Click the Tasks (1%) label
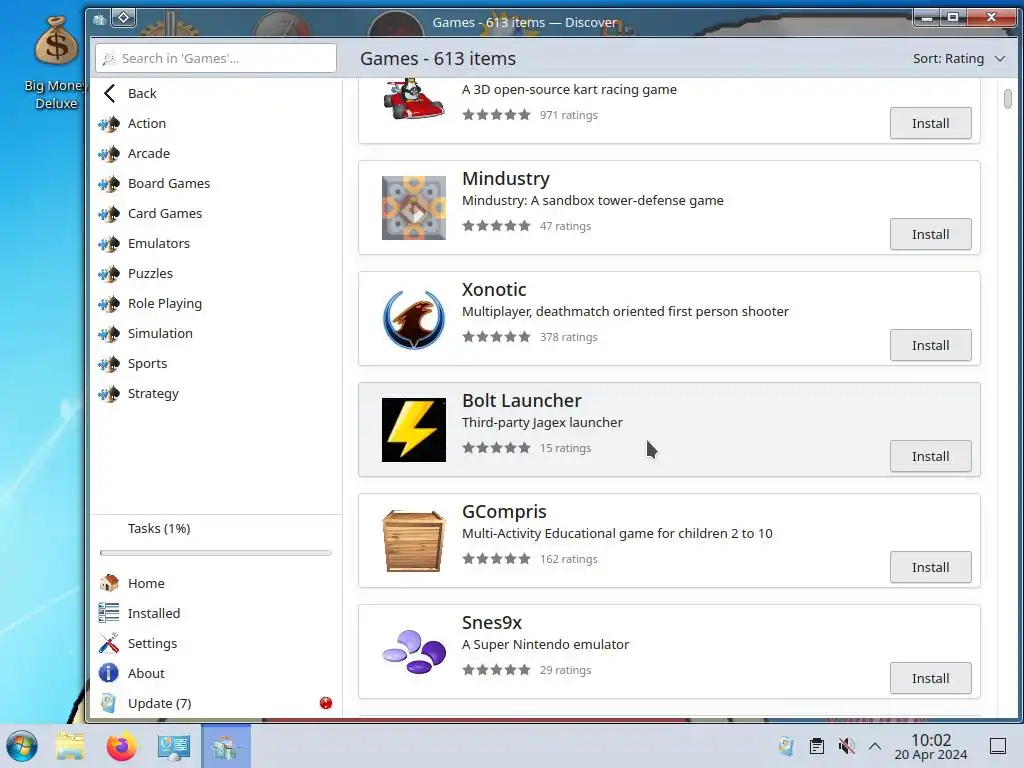 [x=159, y=528]
